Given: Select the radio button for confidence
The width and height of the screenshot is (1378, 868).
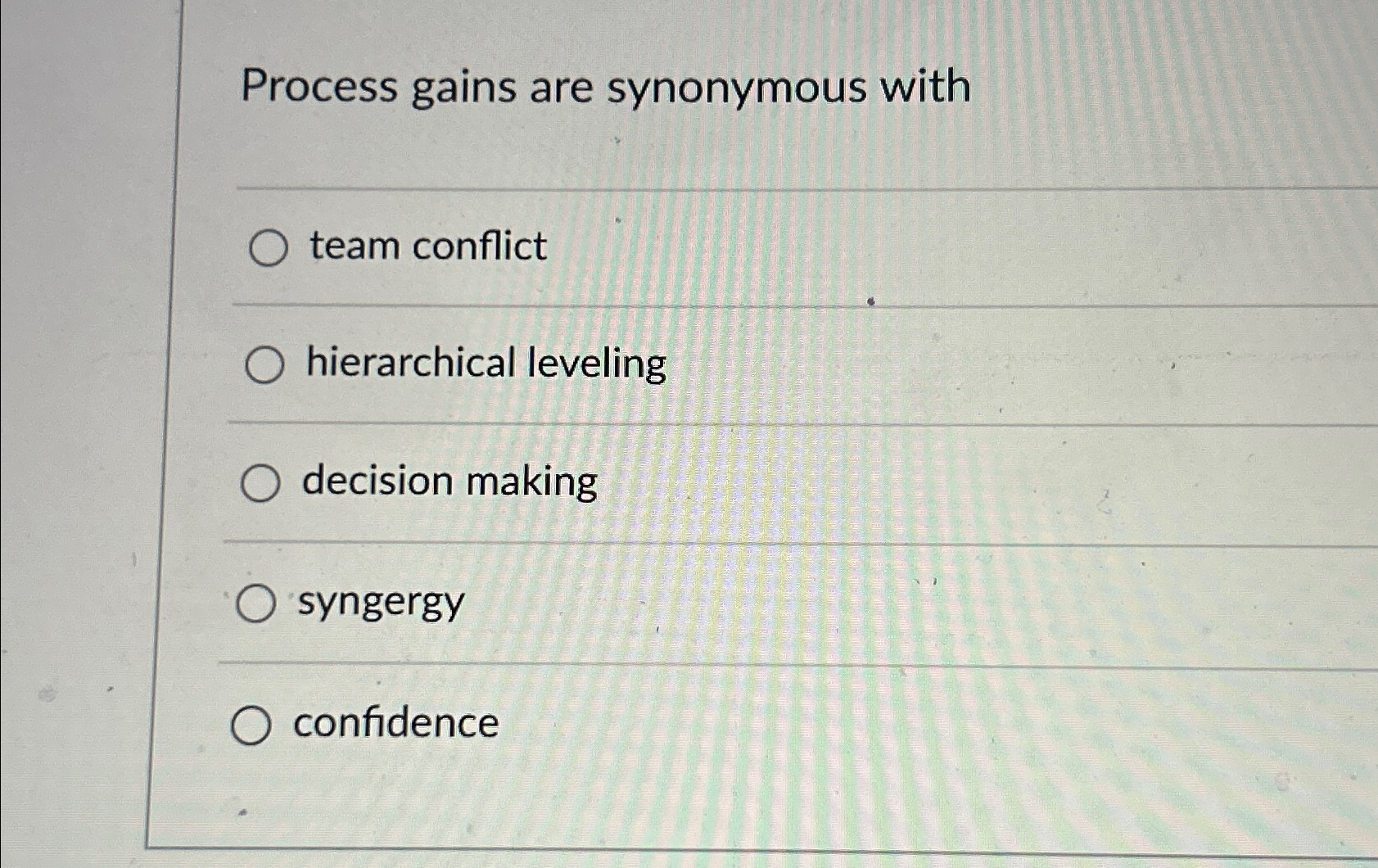Looking at the screenshot, I should 252,726.
